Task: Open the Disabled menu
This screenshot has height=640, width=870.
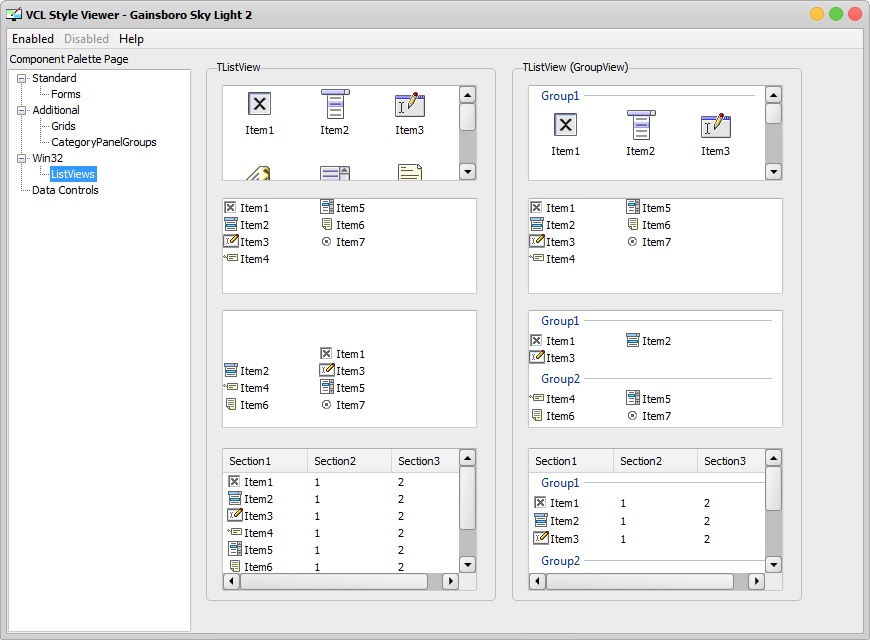Action: (86, 39)
